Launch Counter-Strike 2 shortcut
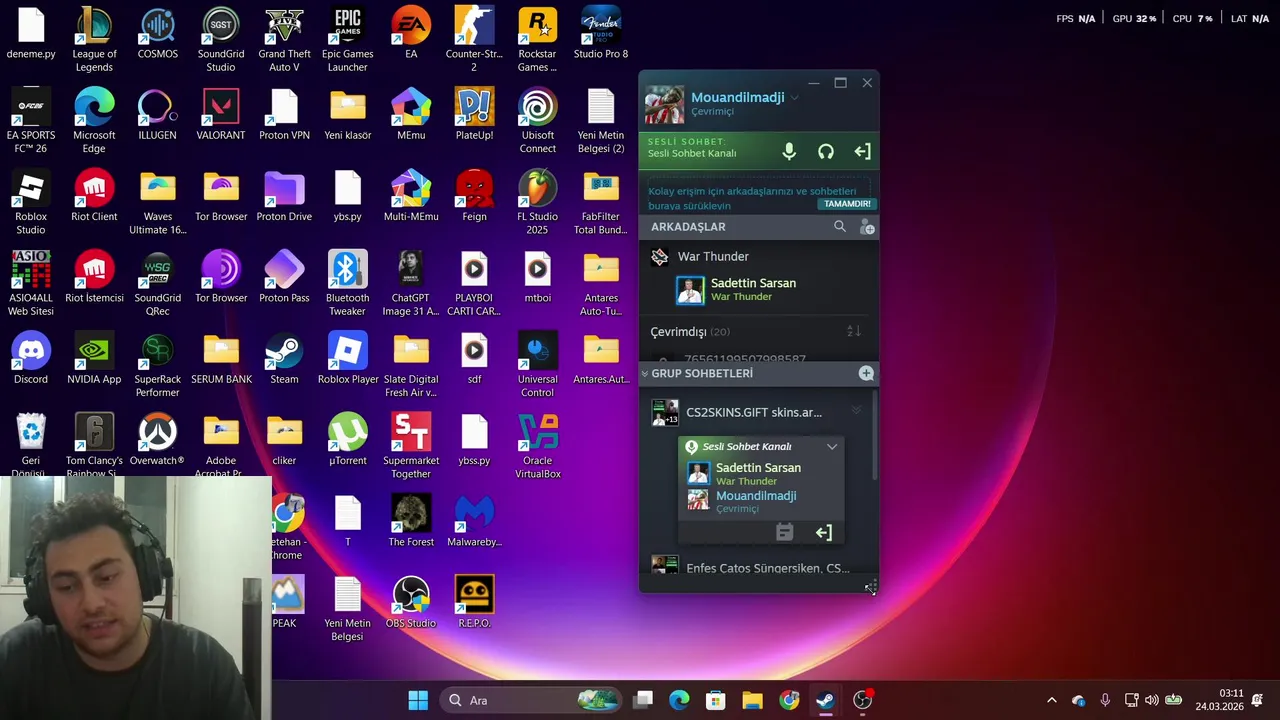This screenshot has width=1280, height=720. coord(474,40)
